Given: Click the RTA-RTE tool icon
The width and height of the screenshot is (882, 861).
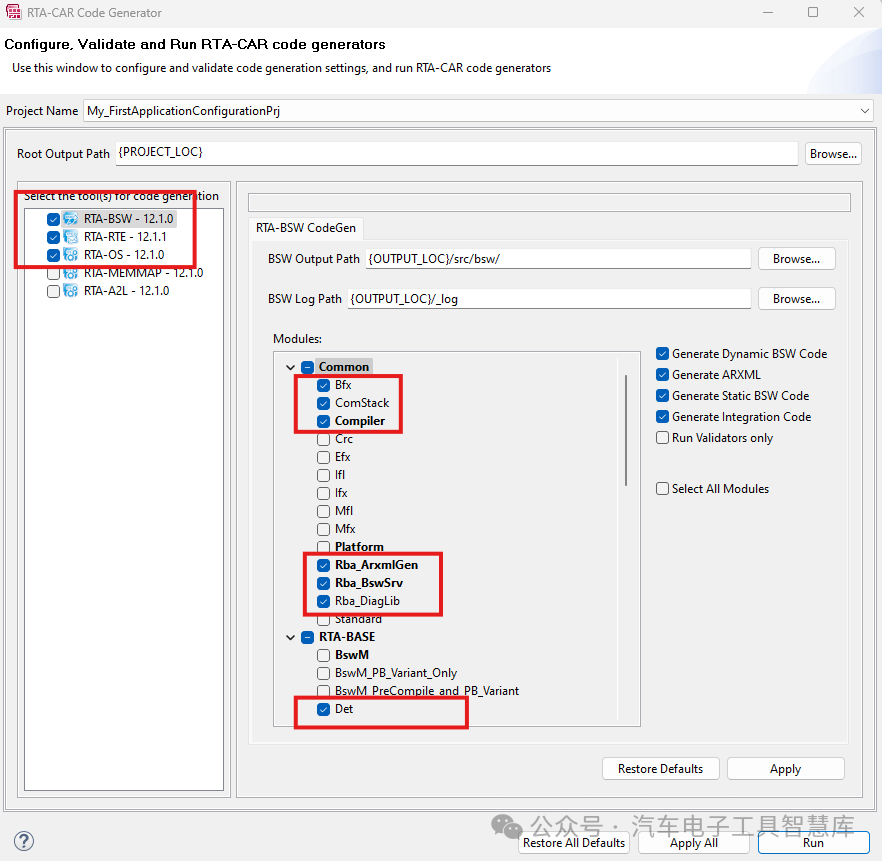Looking at the screenshot, I should 71,237.
